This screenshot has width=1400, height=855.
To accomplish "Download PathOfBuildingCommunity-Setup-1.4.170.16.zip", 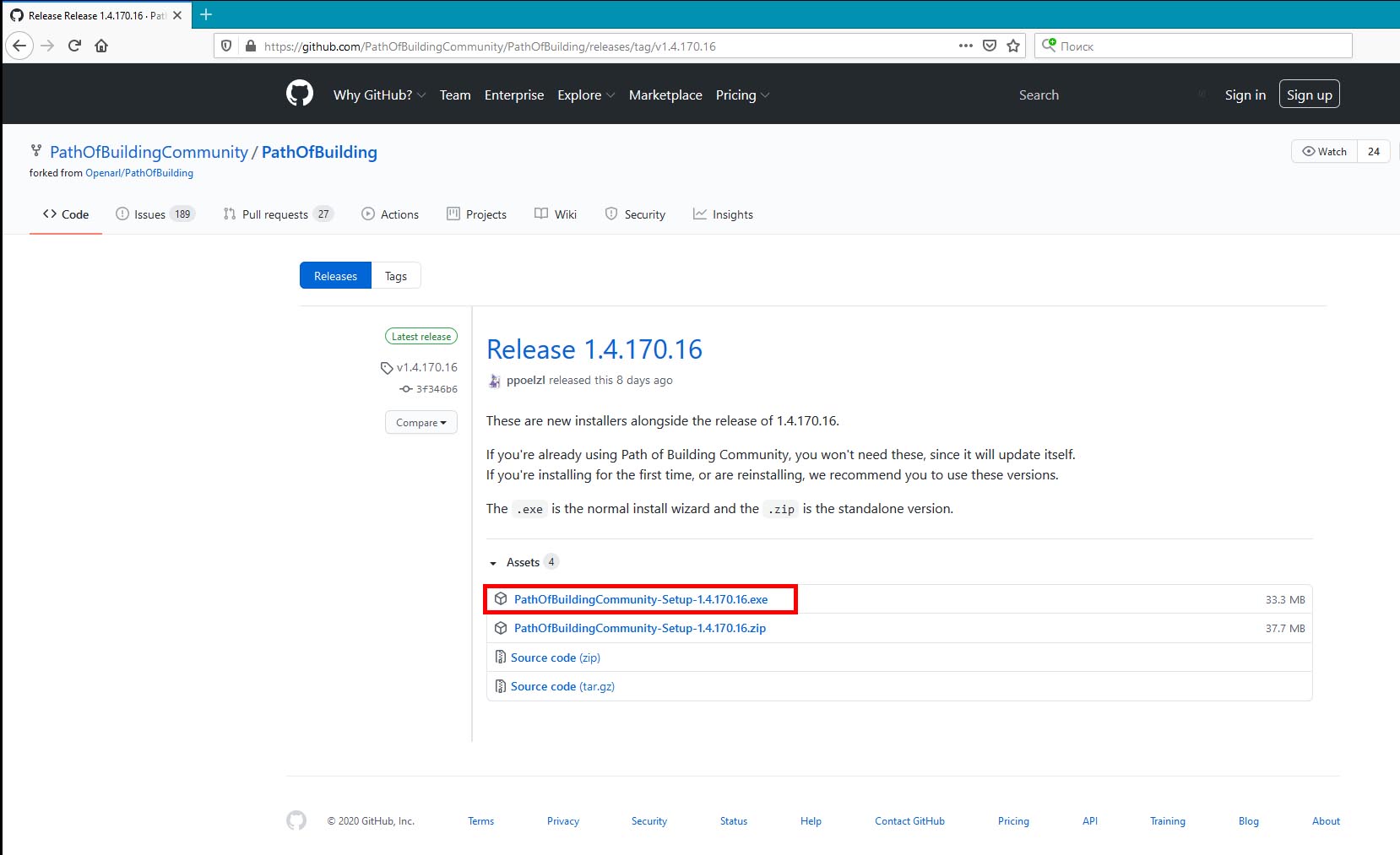I will pyautogui.click(x=640, y=628).
